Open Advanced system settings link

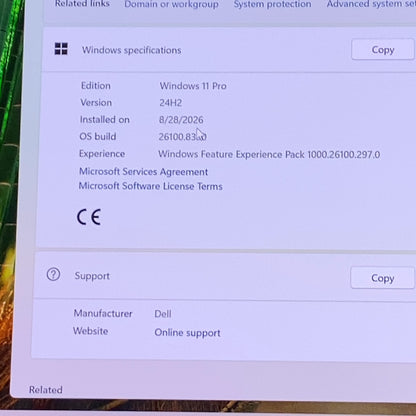click(x=371, y=4)
